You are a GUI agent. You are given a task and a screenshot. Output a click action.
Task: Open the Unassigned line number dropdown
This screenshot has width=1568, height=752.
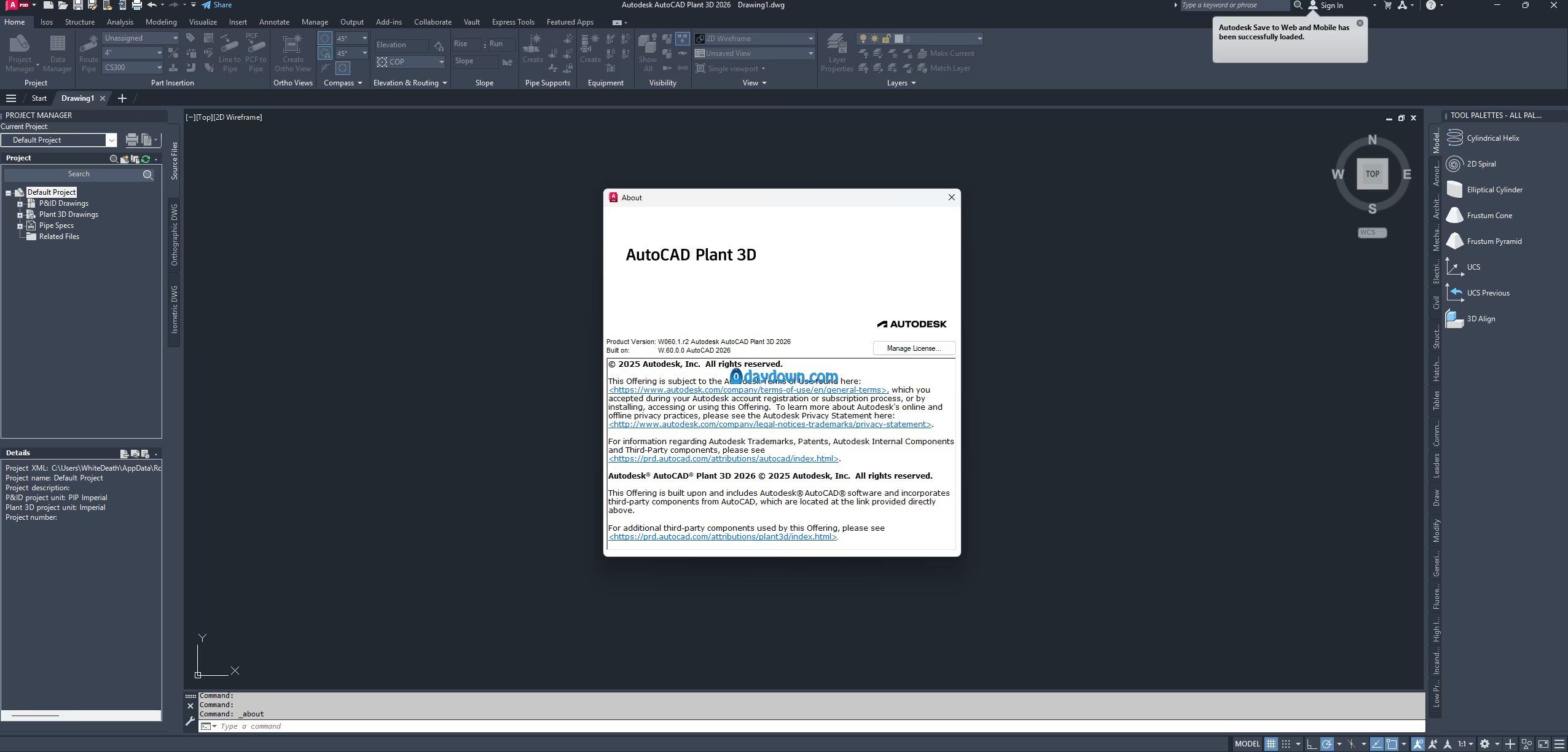[x=141, y=38]
